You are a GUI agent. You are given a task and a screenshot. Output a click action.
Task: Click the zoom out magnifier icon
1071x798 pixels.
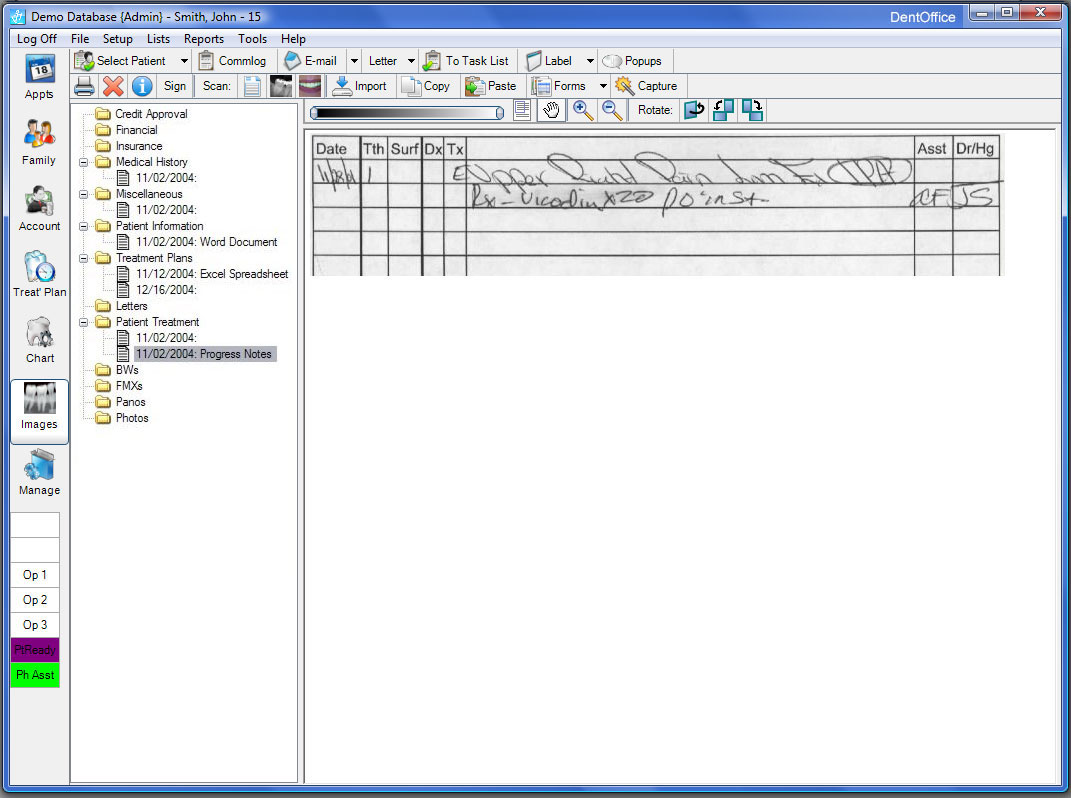pyautogui.click(x=612, y=110)
